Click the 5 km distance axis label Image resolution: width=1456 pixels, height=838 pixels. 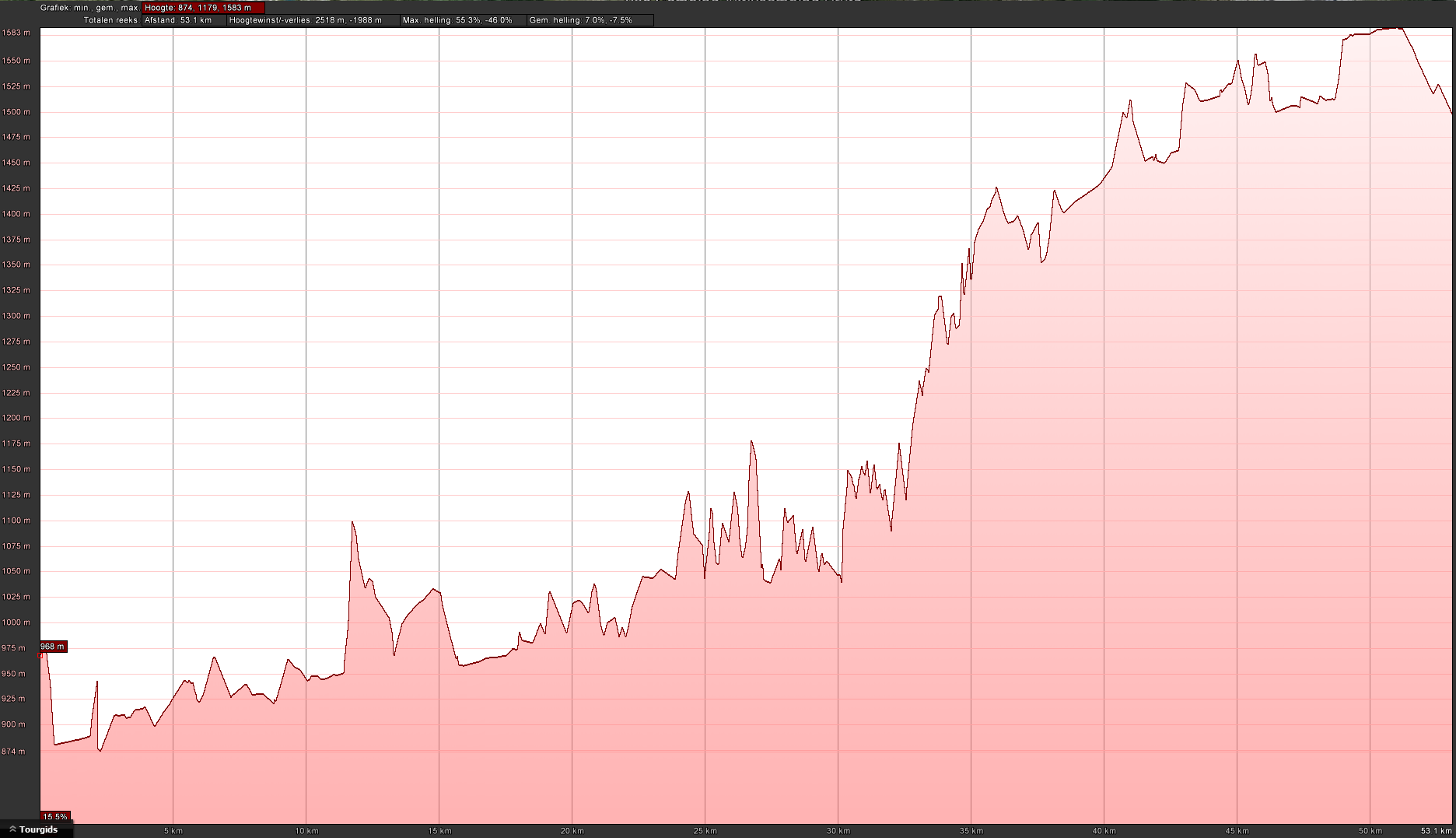pyautogui.click(x=173, y=831)
